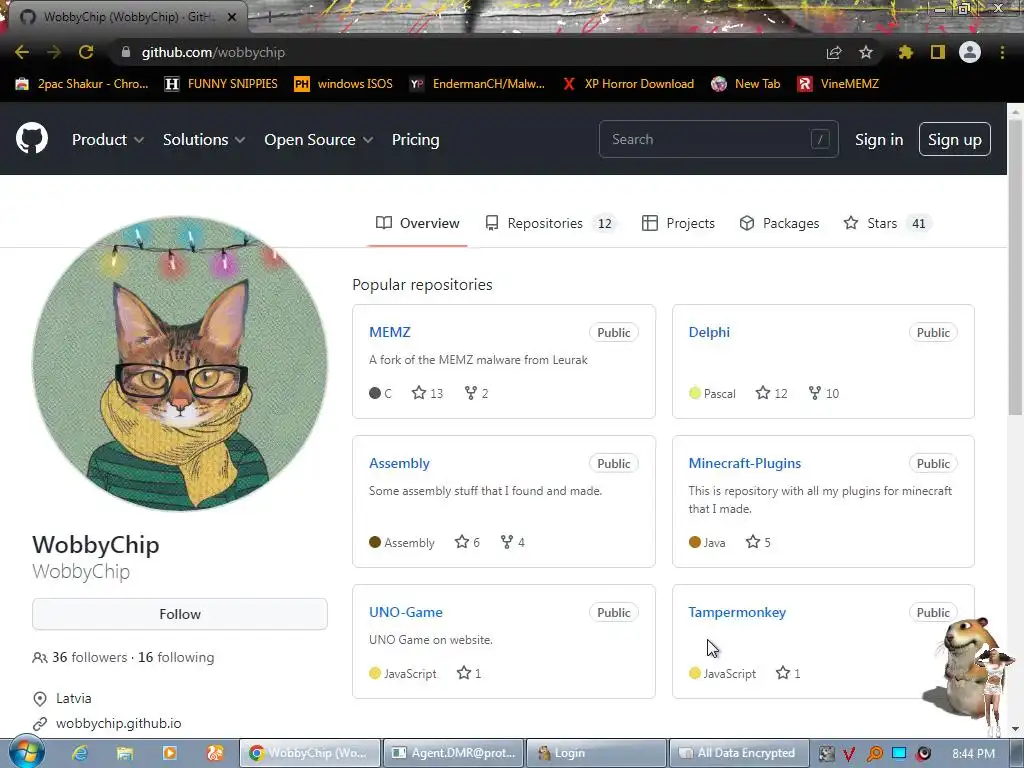Open Windows Media Player taskbar icon
1024x768 pixels.
170,753
